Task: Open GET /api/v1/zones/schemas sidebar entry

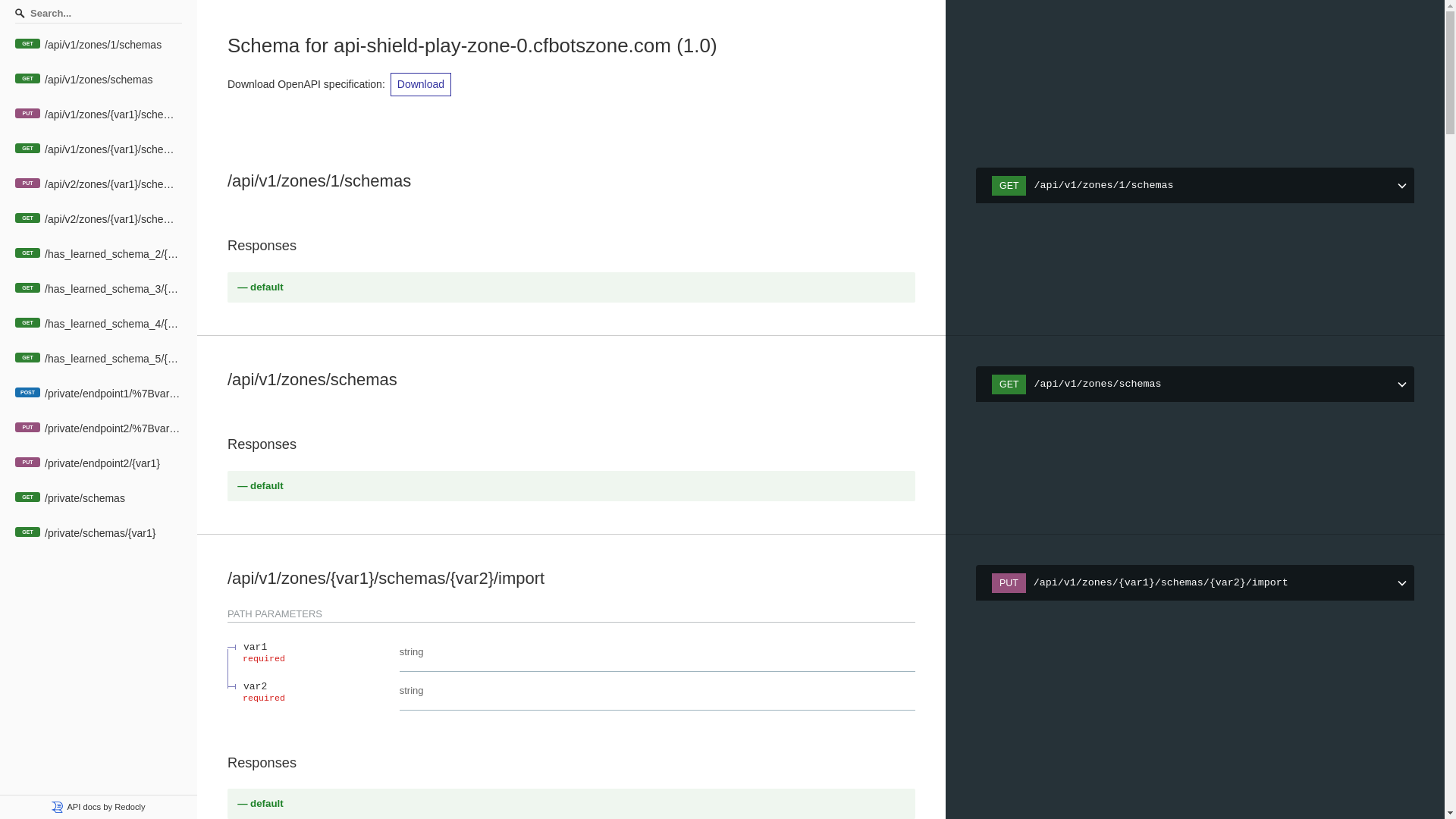Action: 99,80
